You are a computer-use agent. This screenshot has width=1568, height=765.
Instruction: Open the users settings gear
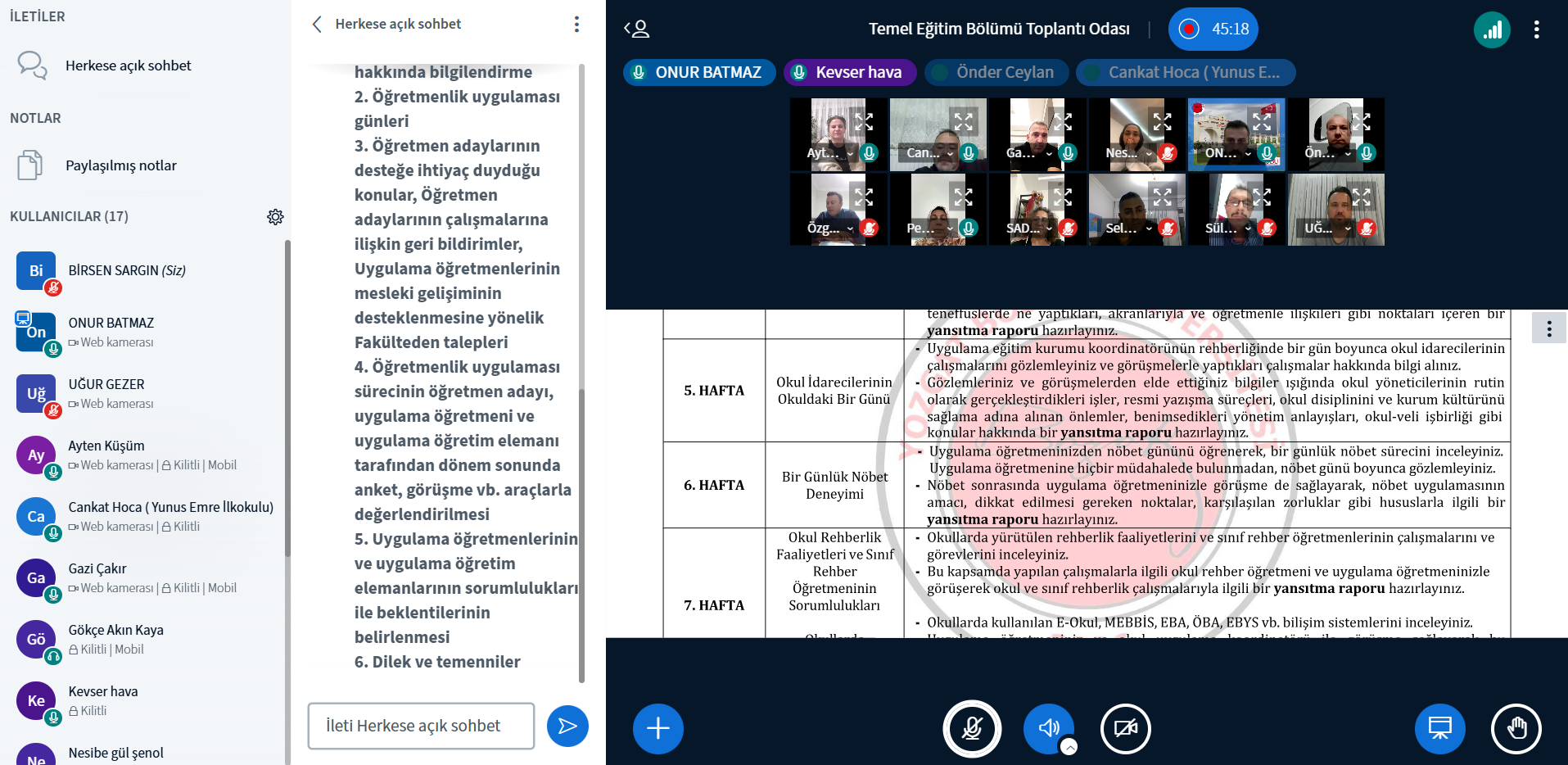coord(275,217)
